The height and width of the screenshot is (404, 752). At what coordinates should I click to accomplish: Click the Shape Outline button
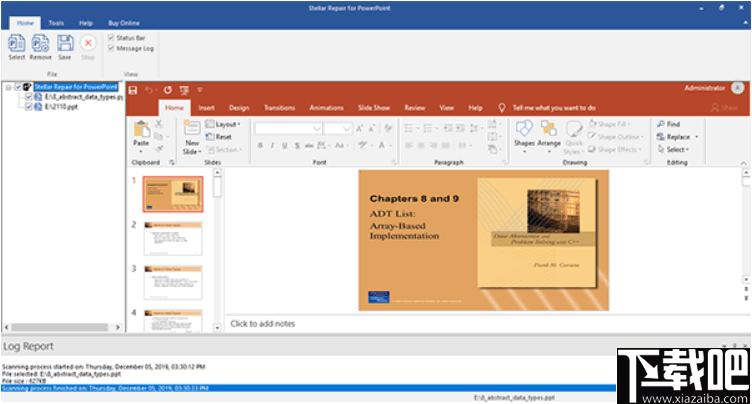coord(615,137)
